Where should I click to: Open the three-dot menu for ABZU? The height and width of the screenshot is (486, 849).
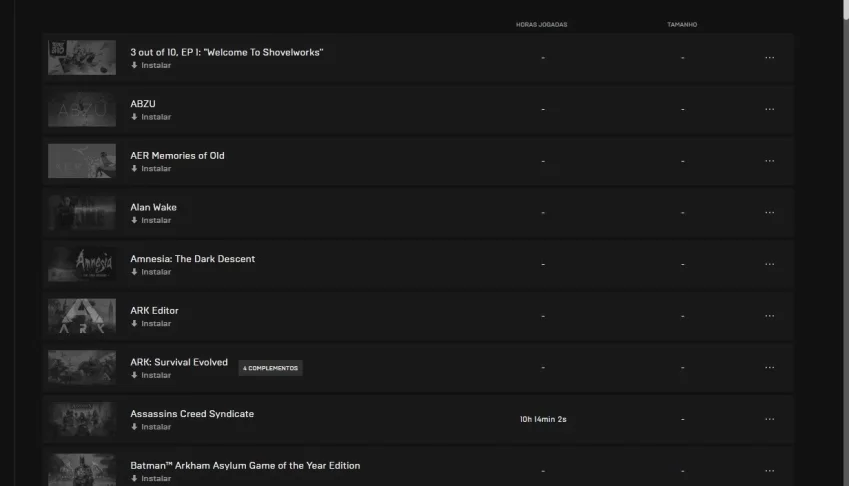(769, 109)
